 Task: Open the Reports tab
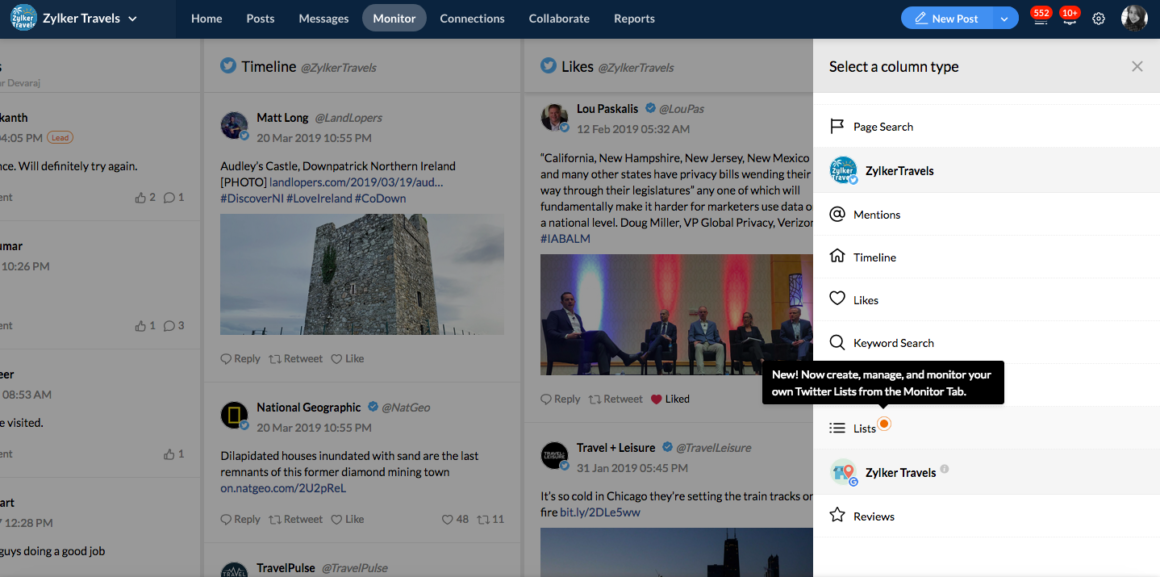(x=634, y=19)
